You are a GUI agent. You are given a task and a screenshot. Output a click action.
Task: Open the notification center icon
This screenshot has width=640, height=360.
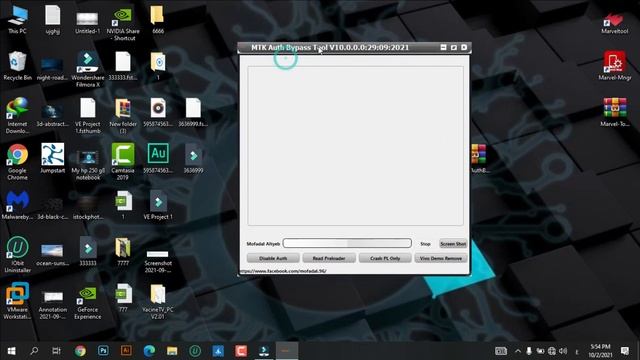624,351
